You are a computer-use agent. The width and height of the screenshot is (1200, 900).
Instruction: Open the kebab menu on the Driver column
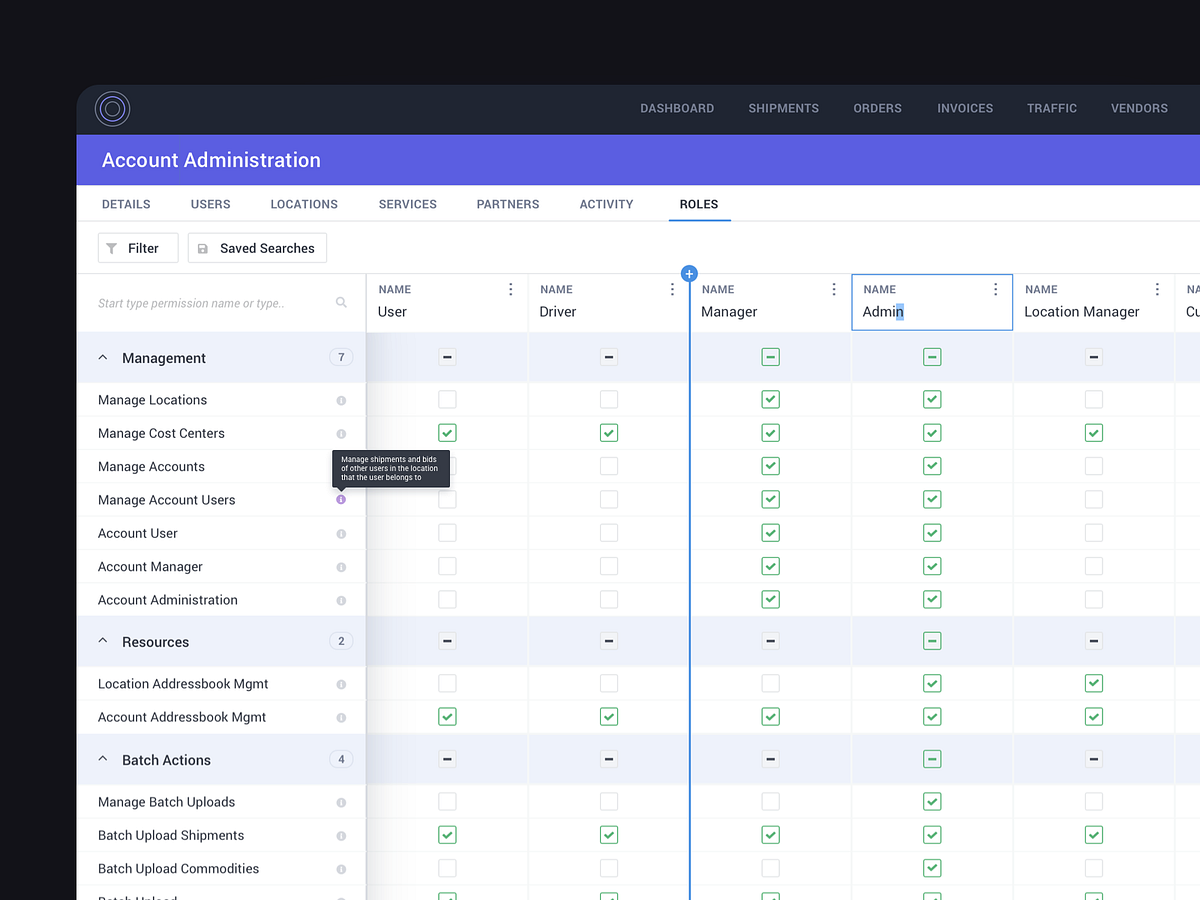click(672, 288)
